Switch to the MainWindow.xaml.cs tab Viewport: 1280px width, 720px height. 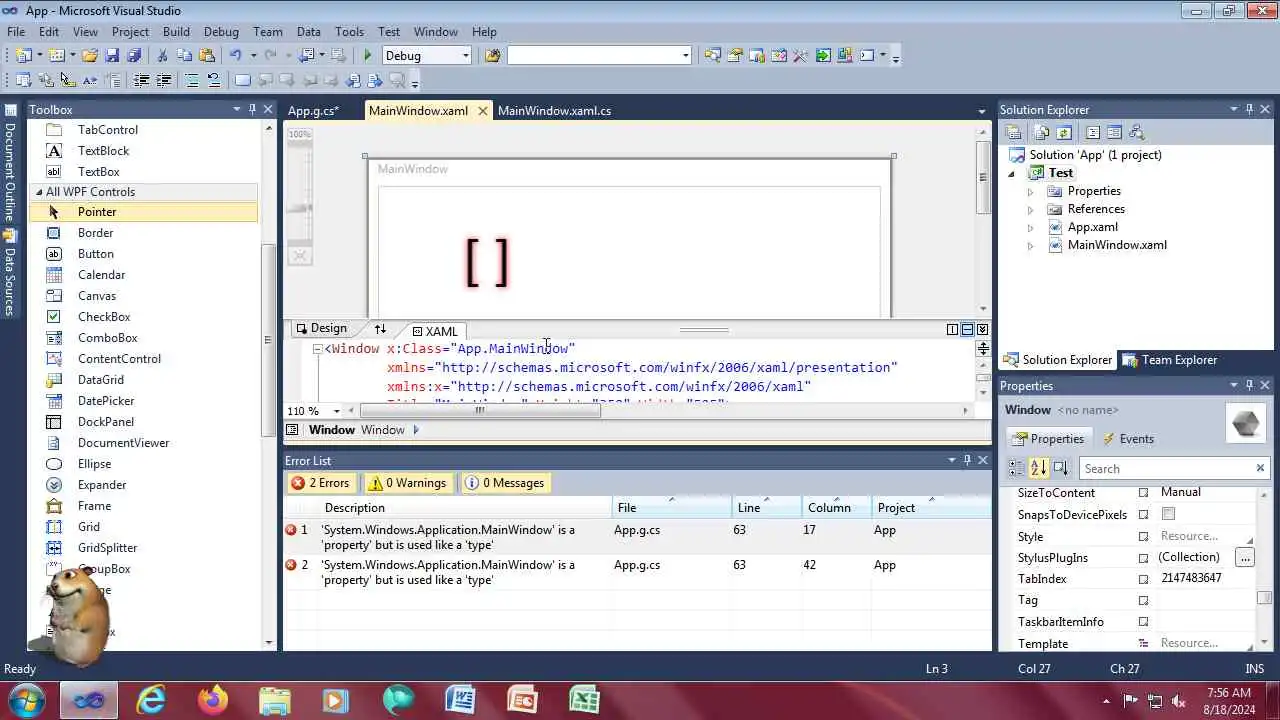pyautogui.click(x=554, y=111)
